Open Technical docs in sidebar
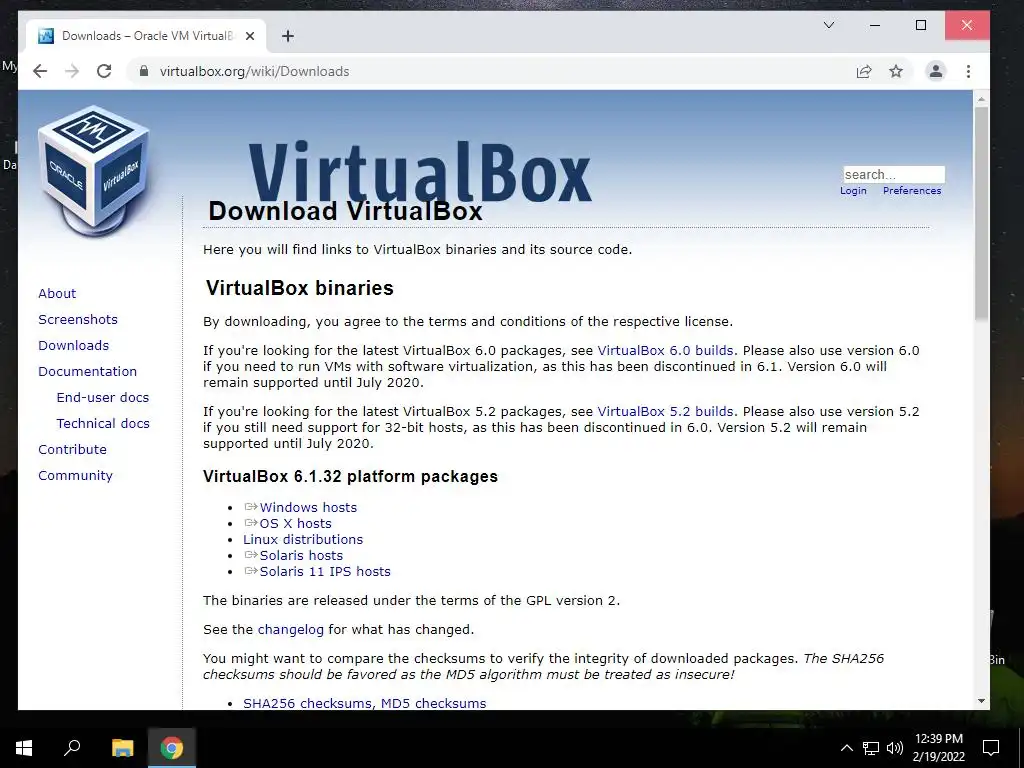 click(103, 424)
